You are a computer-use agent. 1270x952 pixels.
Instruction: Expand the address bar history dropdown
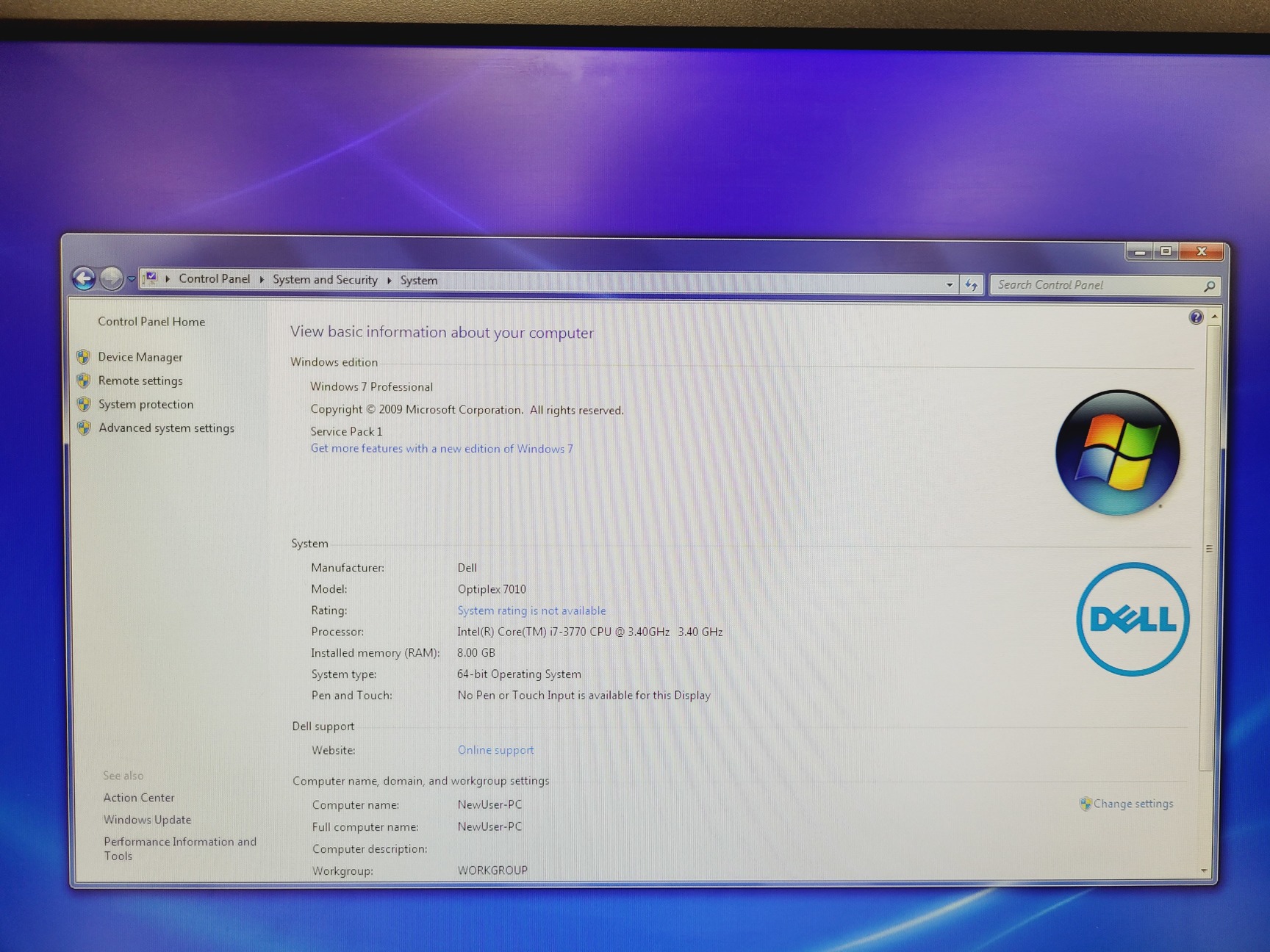tap(949, 284)
